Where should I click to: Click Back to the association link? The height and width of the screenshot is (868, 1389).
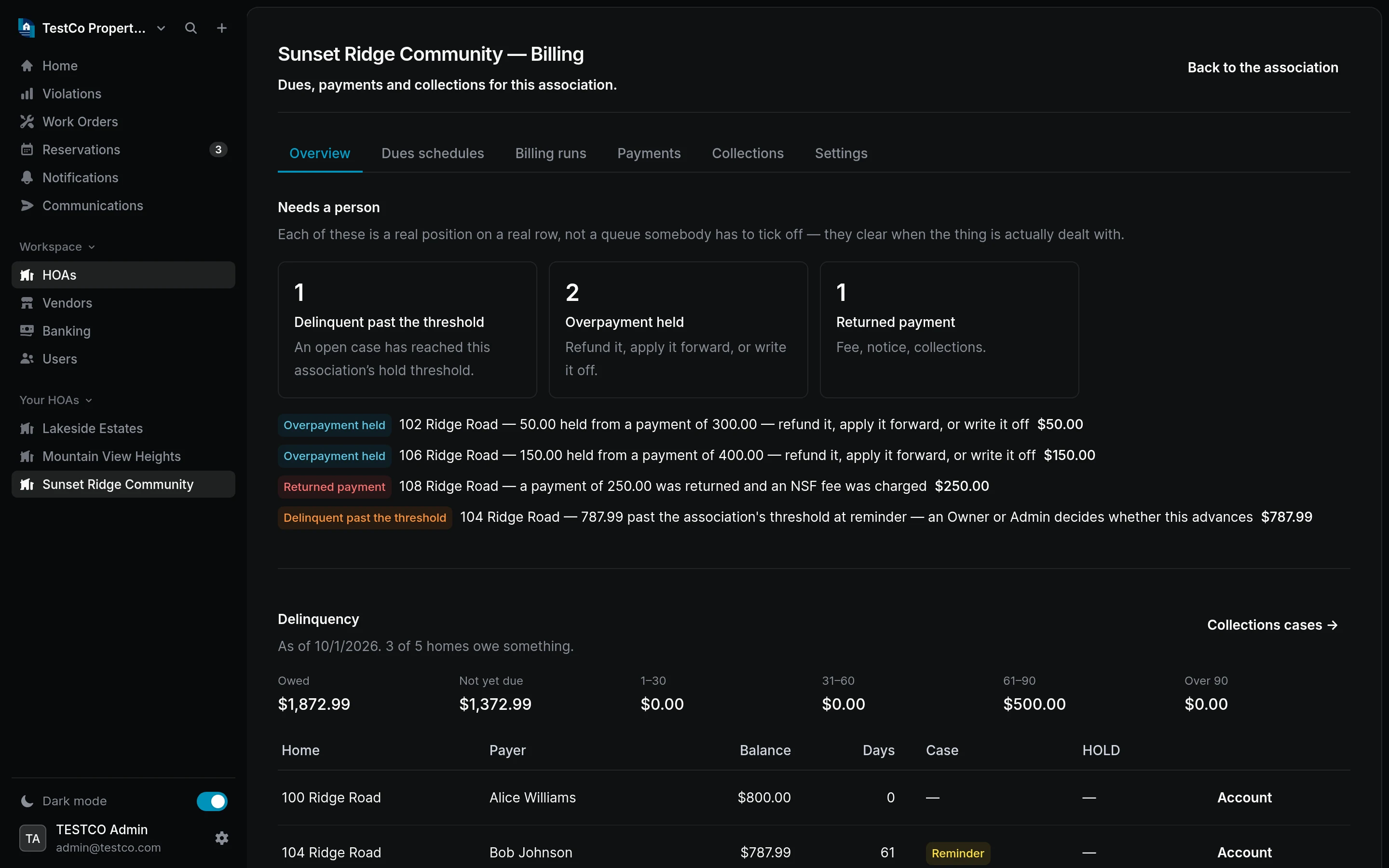1263,68
